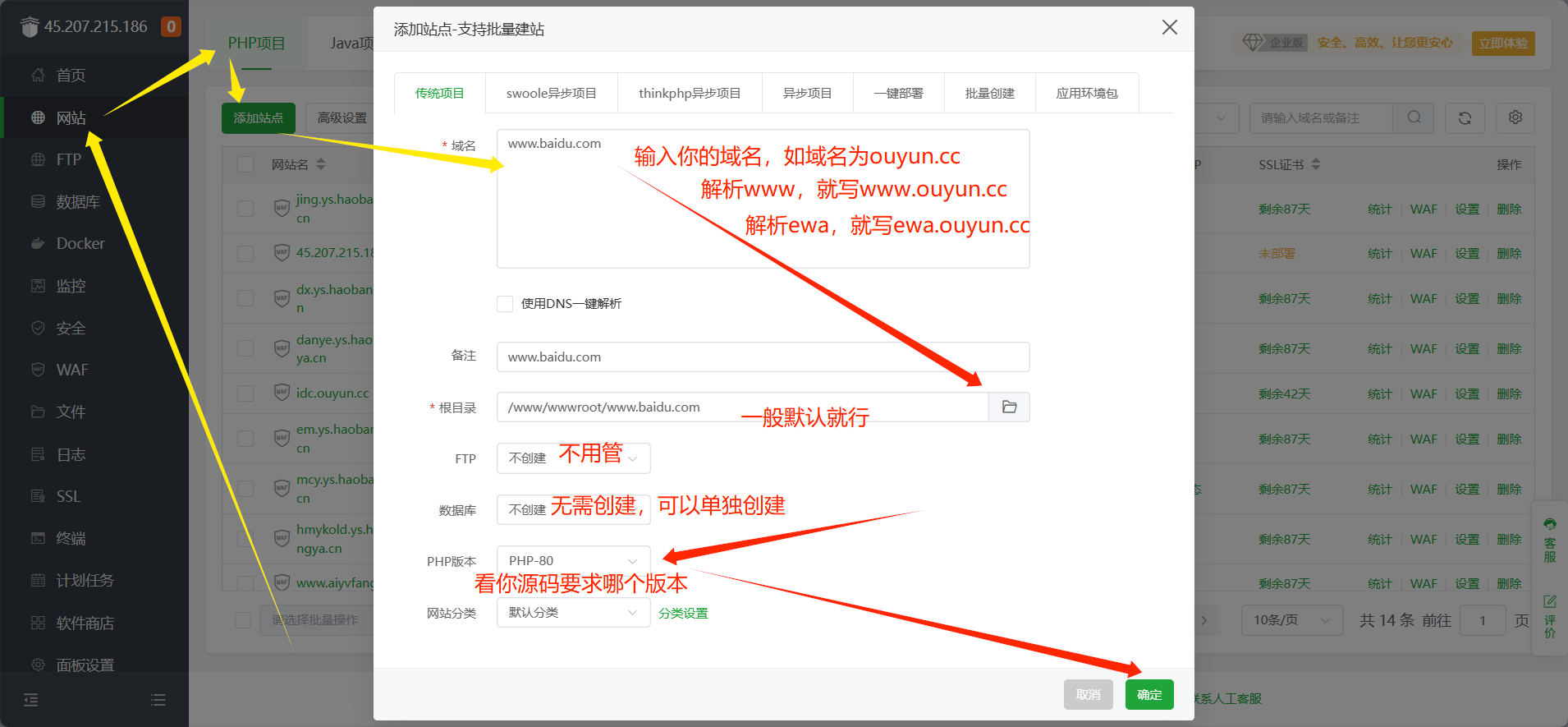Open the 面板设置 panel settings
Viewport: 1568px width, 727px height.
[x=85, y=665]
